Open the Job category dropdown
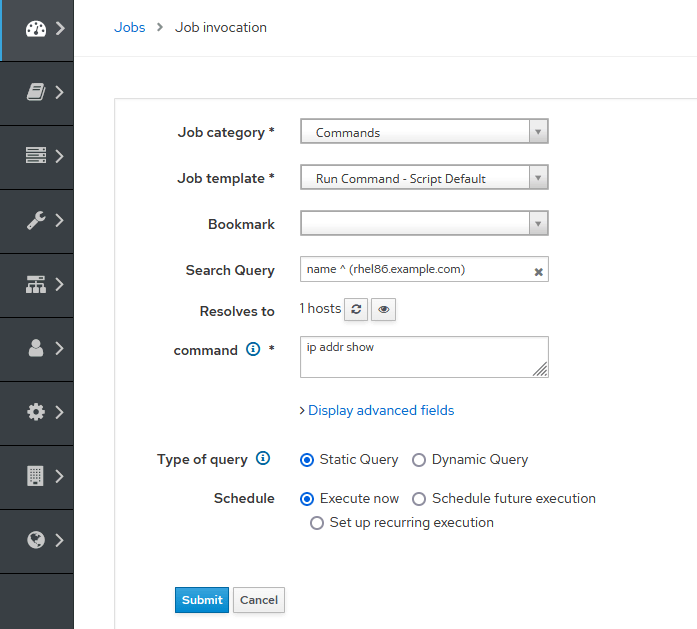 [424, 132]
